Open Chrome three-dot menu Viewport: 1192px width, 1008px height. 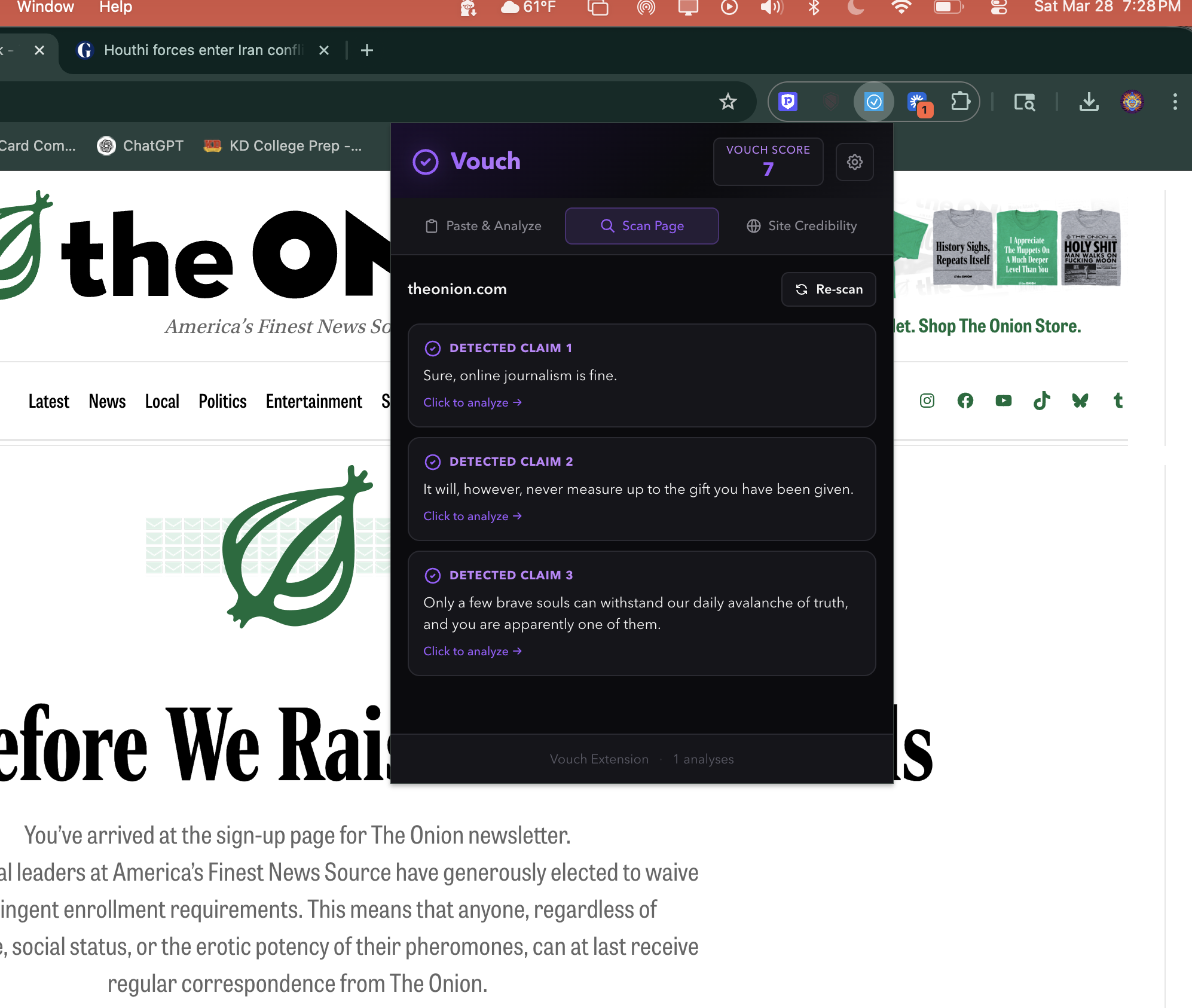[x=1175, y=102]
